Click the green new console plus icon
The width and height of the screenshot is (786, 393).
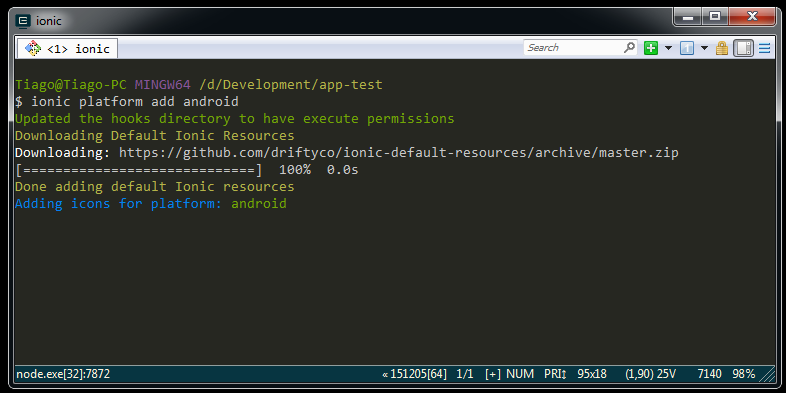click(x=651, y=48)
